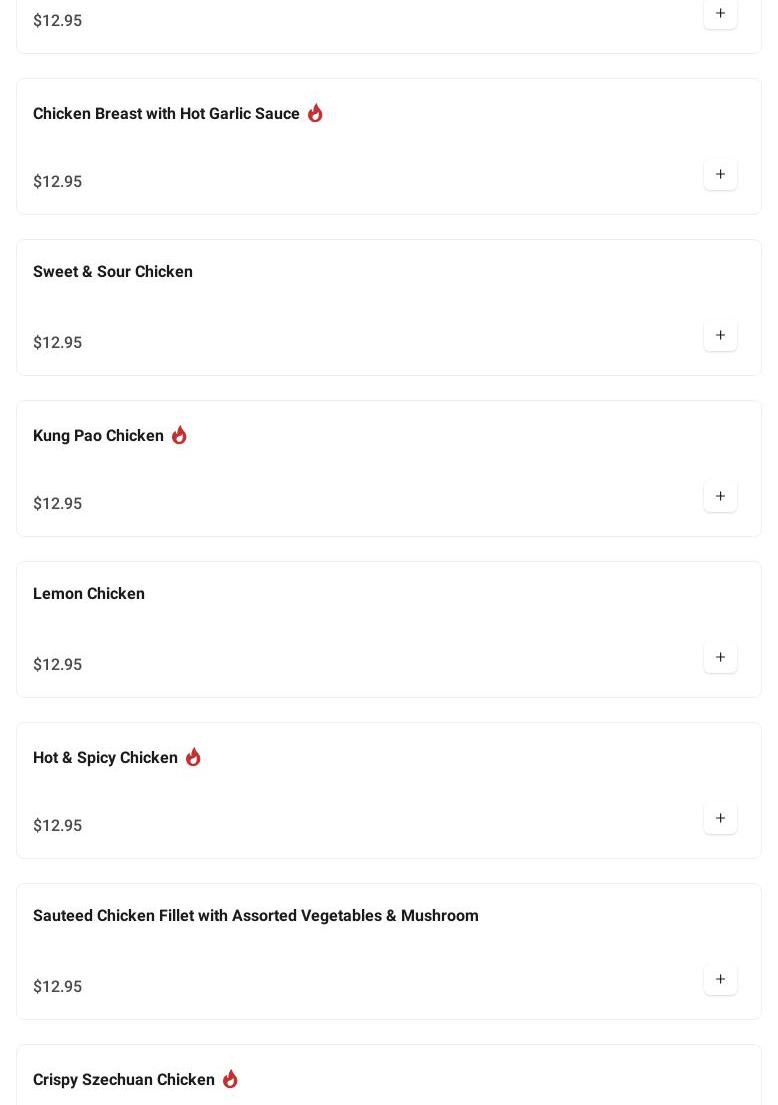Open the Sweet & Sour Chicken item
Screen dimensions: 778x1105
(x=113, y=272)
